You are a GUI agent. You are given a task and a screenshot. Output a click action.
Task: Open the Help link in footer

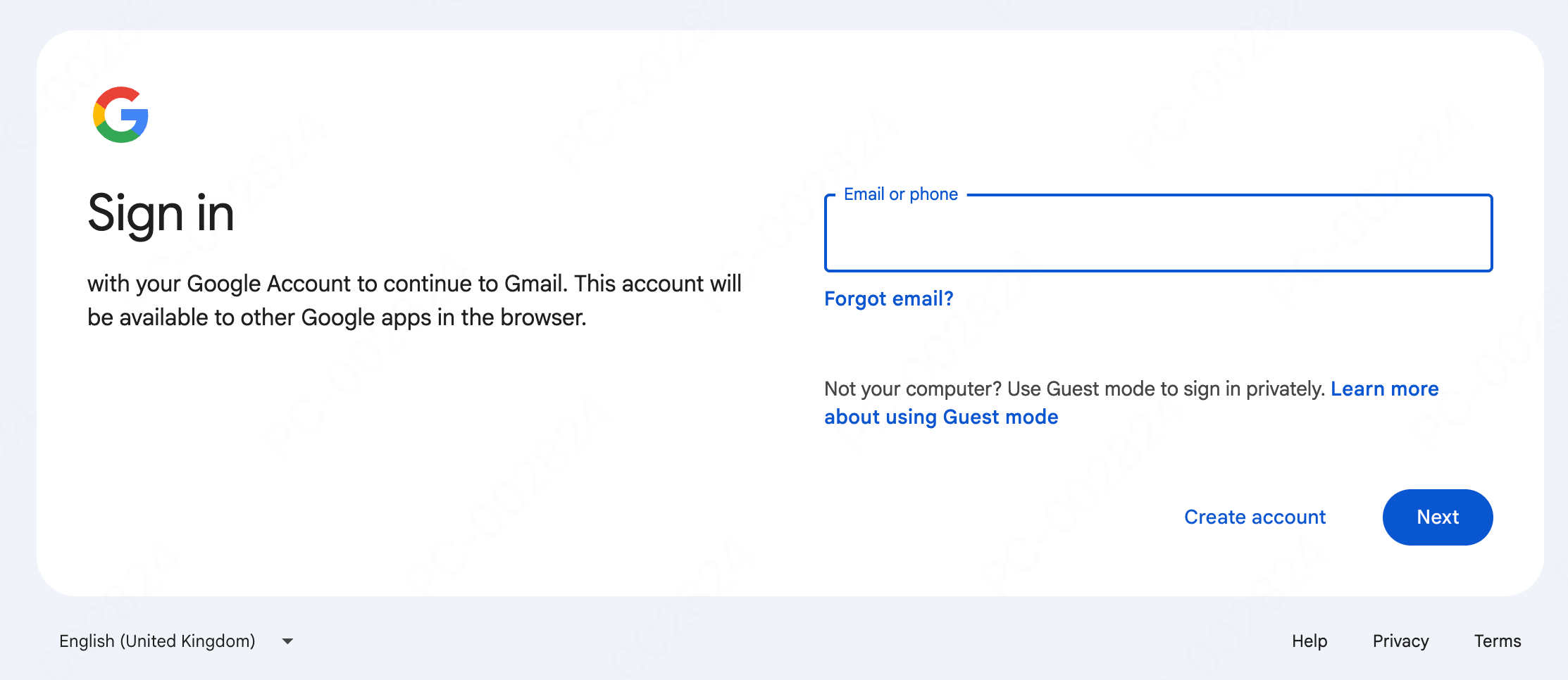click(x=1309, y=641)
